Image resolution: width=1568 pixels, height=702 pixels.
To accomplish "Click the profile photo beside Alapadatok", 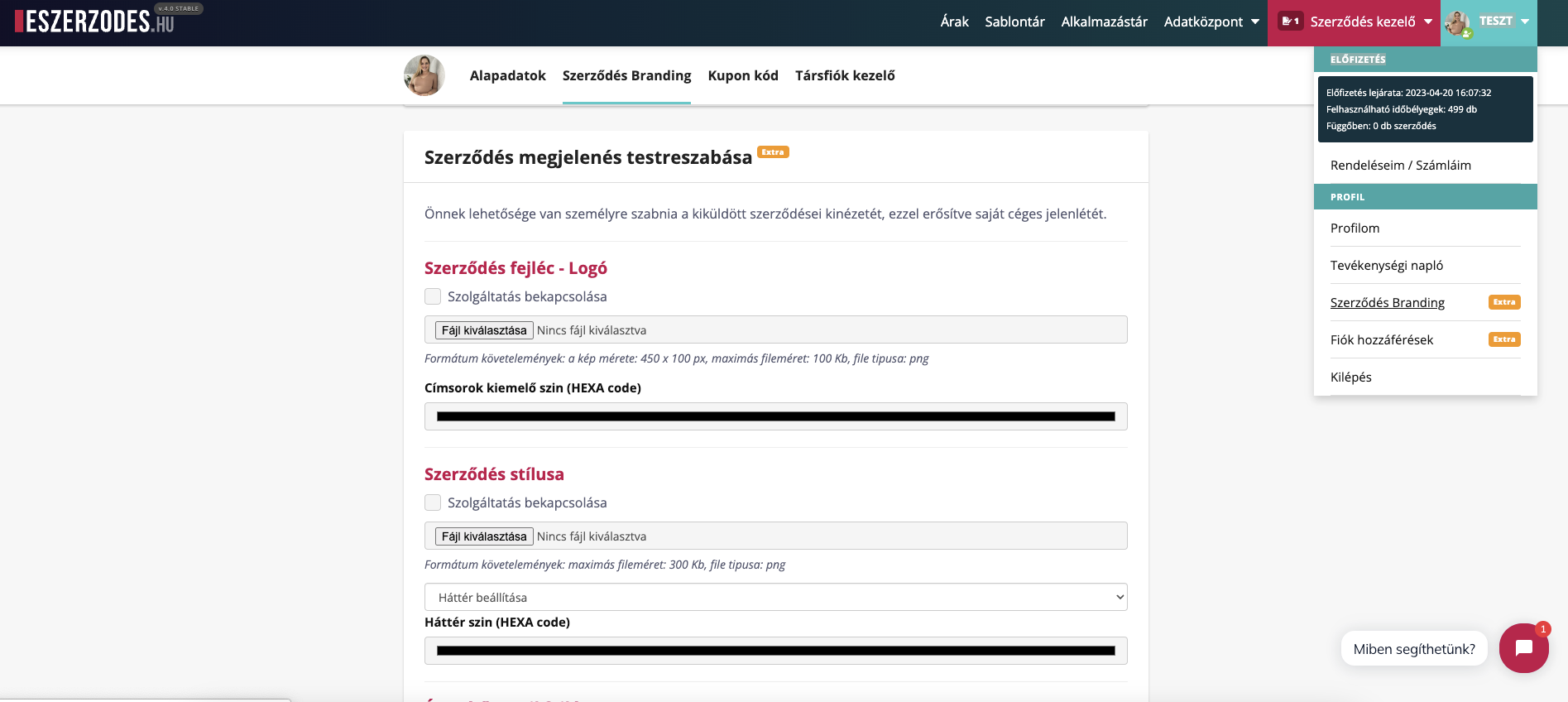I will point(424,75).
